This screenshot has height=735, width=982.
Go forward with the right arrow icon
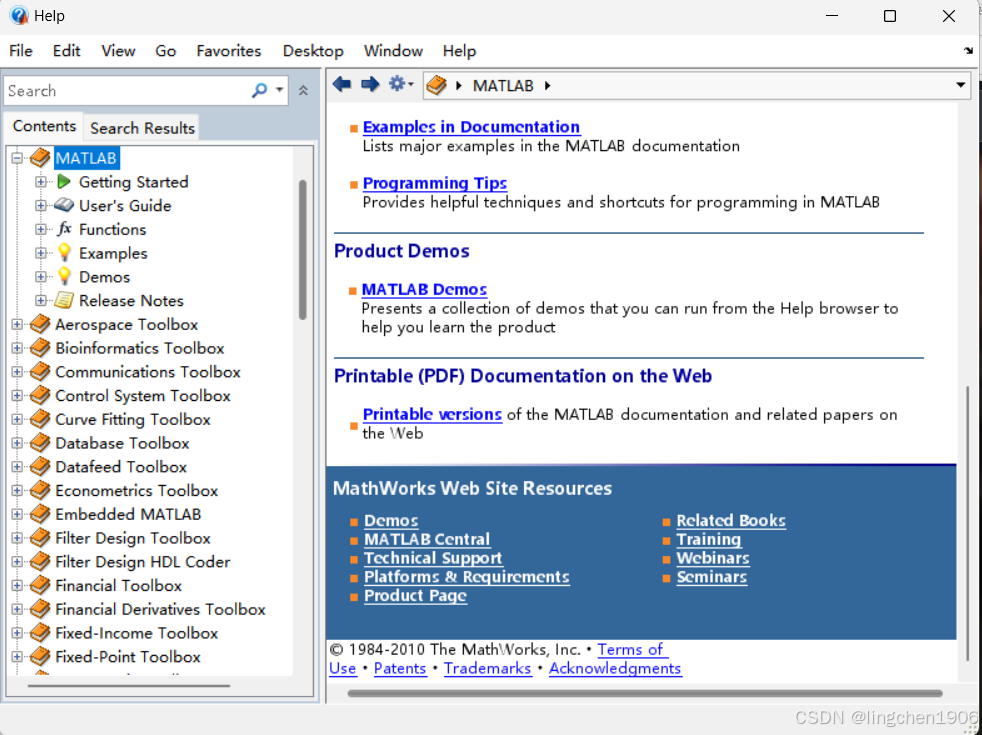(370, 84)
